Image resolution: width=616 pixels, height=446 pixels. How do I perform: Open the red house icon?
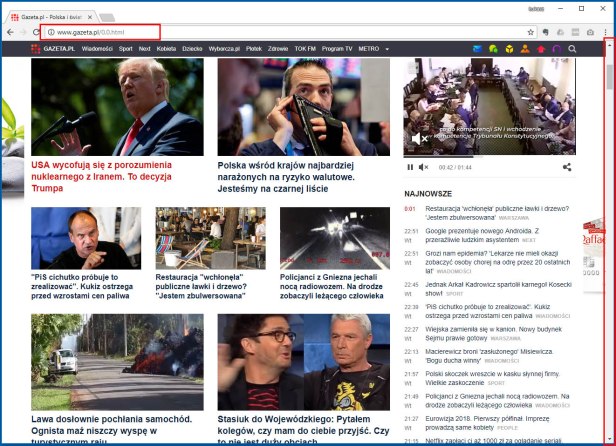(x=541, y=49)
